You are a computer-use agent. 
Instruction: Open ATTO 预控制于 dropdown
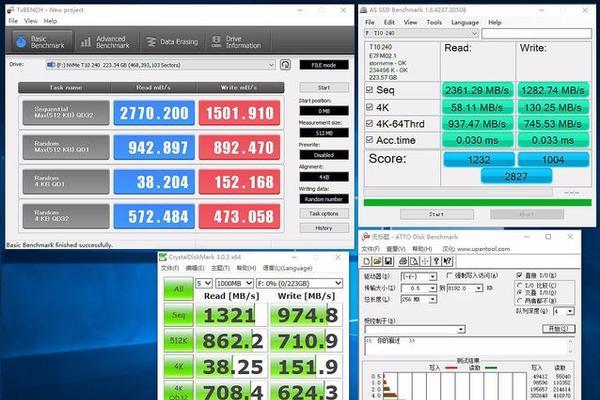click(415, 330)
